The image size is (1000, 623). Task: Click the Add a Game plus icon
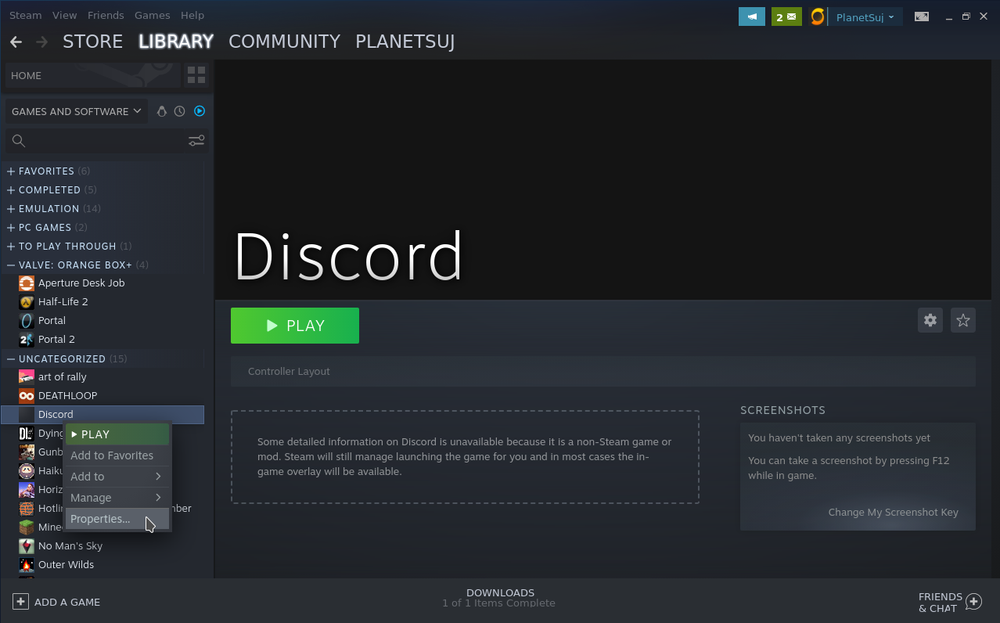point(20,601)
